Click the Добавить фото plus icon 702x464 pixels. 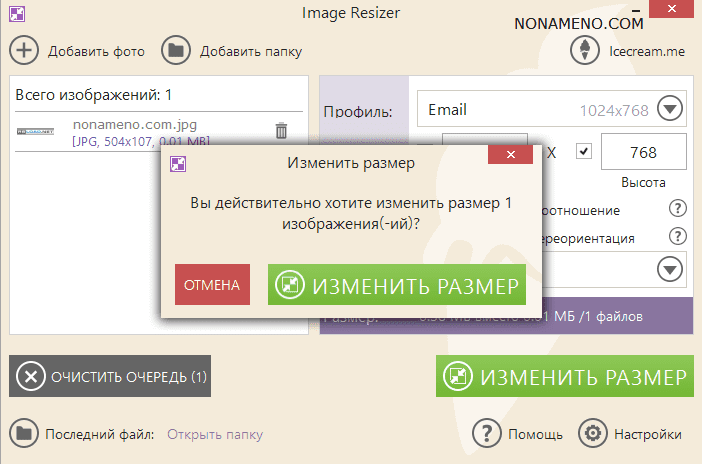pyautogui.click(x=23, y=50)
